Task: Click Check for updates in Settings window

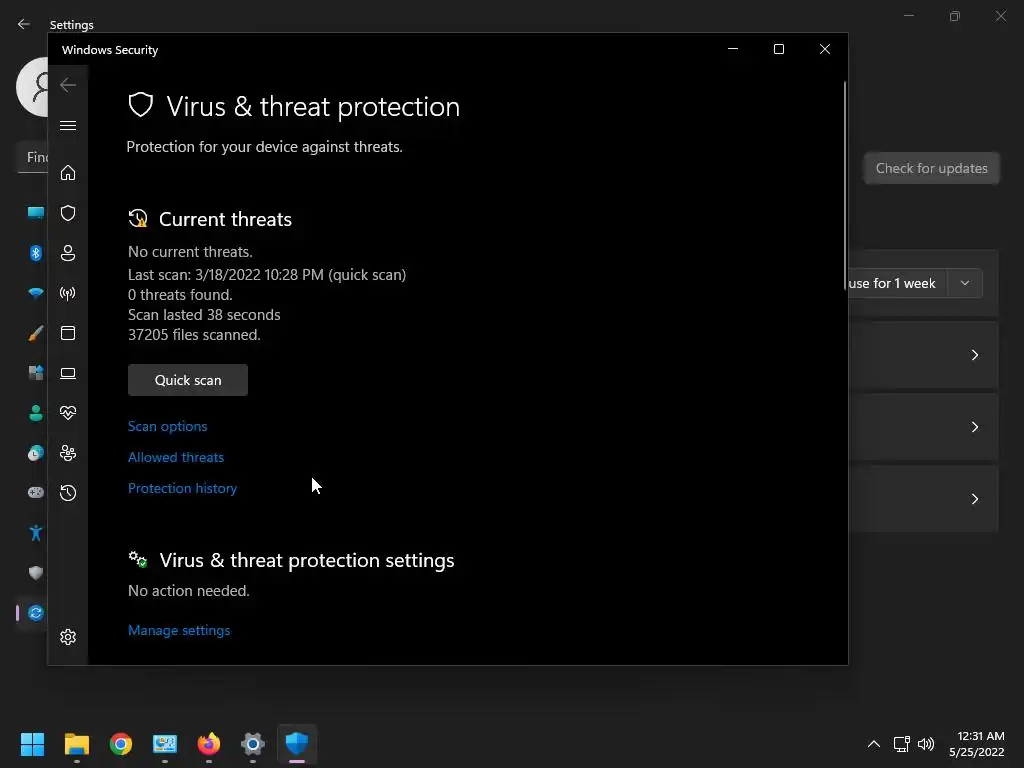Action: click(x=931, y=168)
